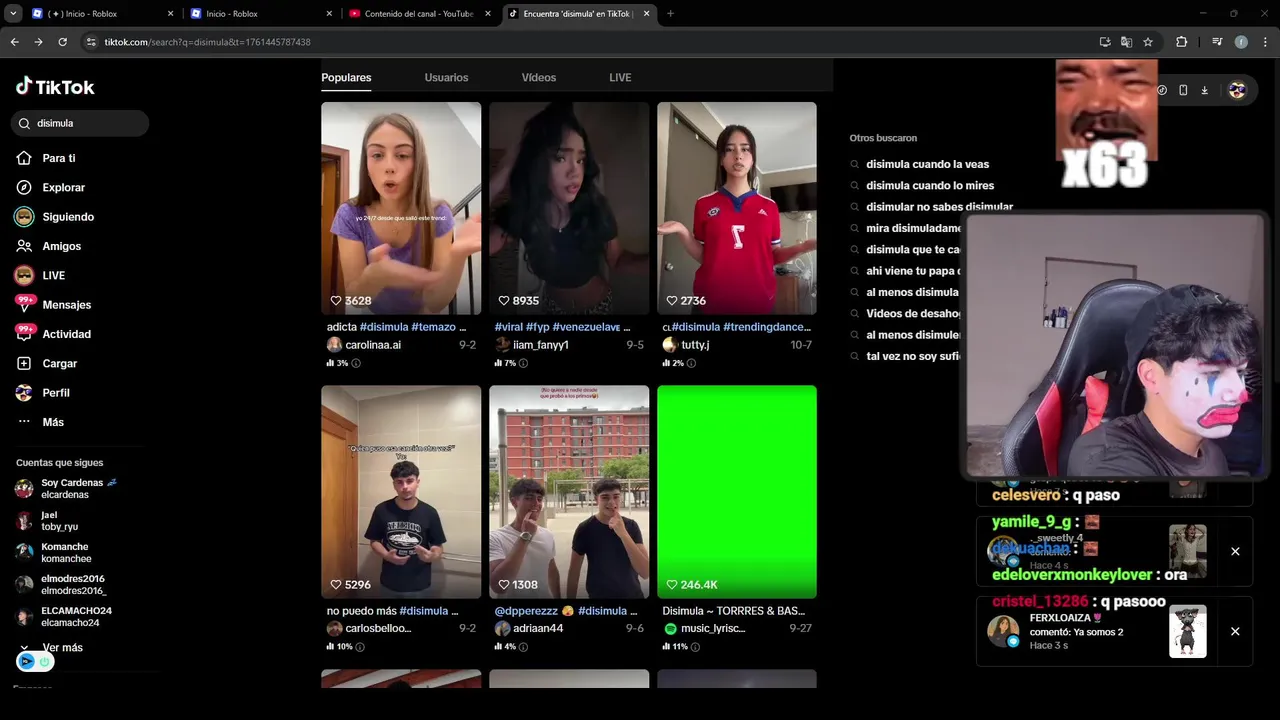The height and width of the screenshot is (720, 1280).
Task: Click the download app icon in header
Action: [x=1204, y=90]
